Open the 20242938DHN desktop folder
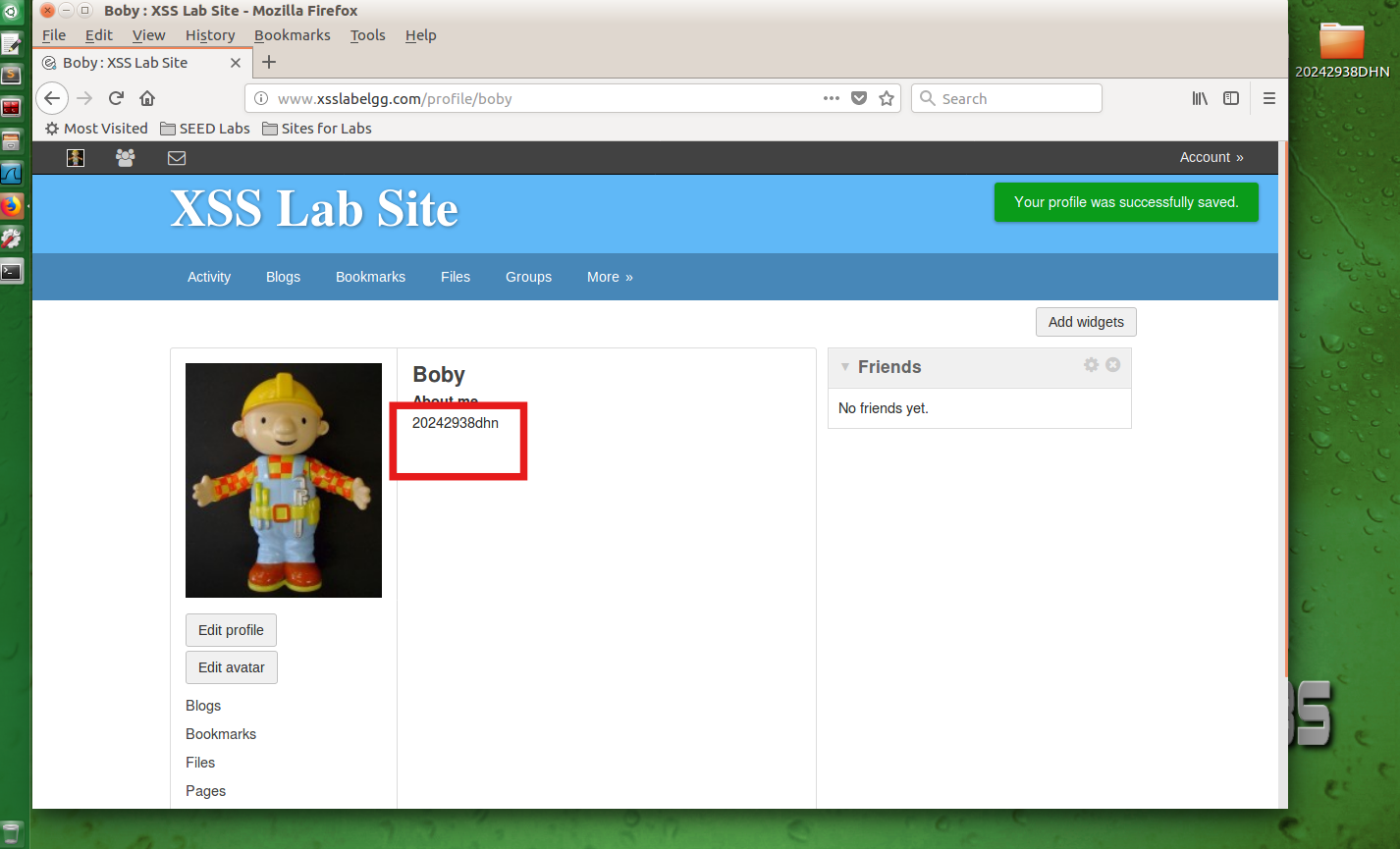Screen dimensions: 1400x849 click(1342, 49)
